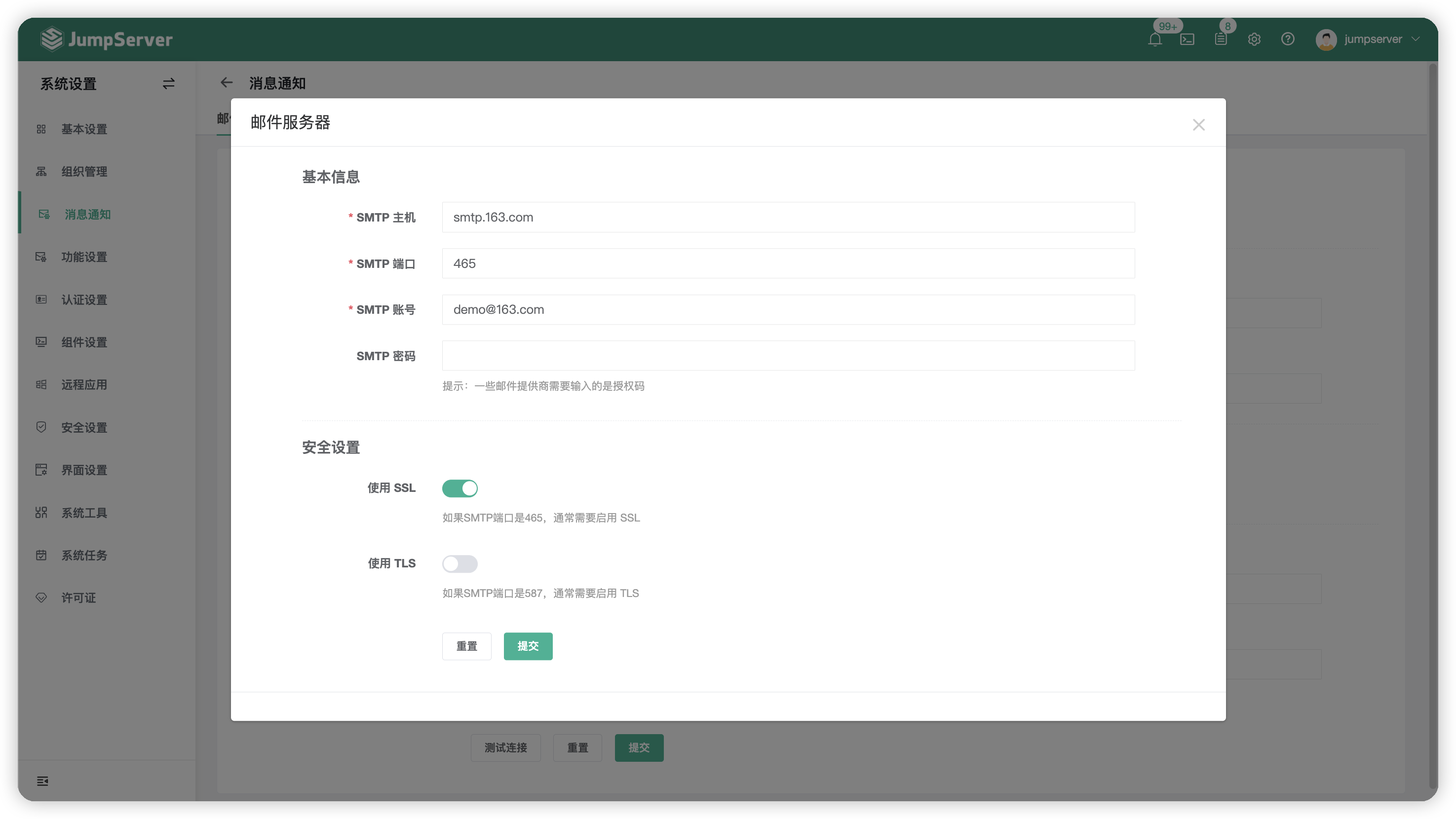Disable the 使用 SSL toggle
Image resolution: width=1456 pixels, height=819 pixels.
(460, 488)
